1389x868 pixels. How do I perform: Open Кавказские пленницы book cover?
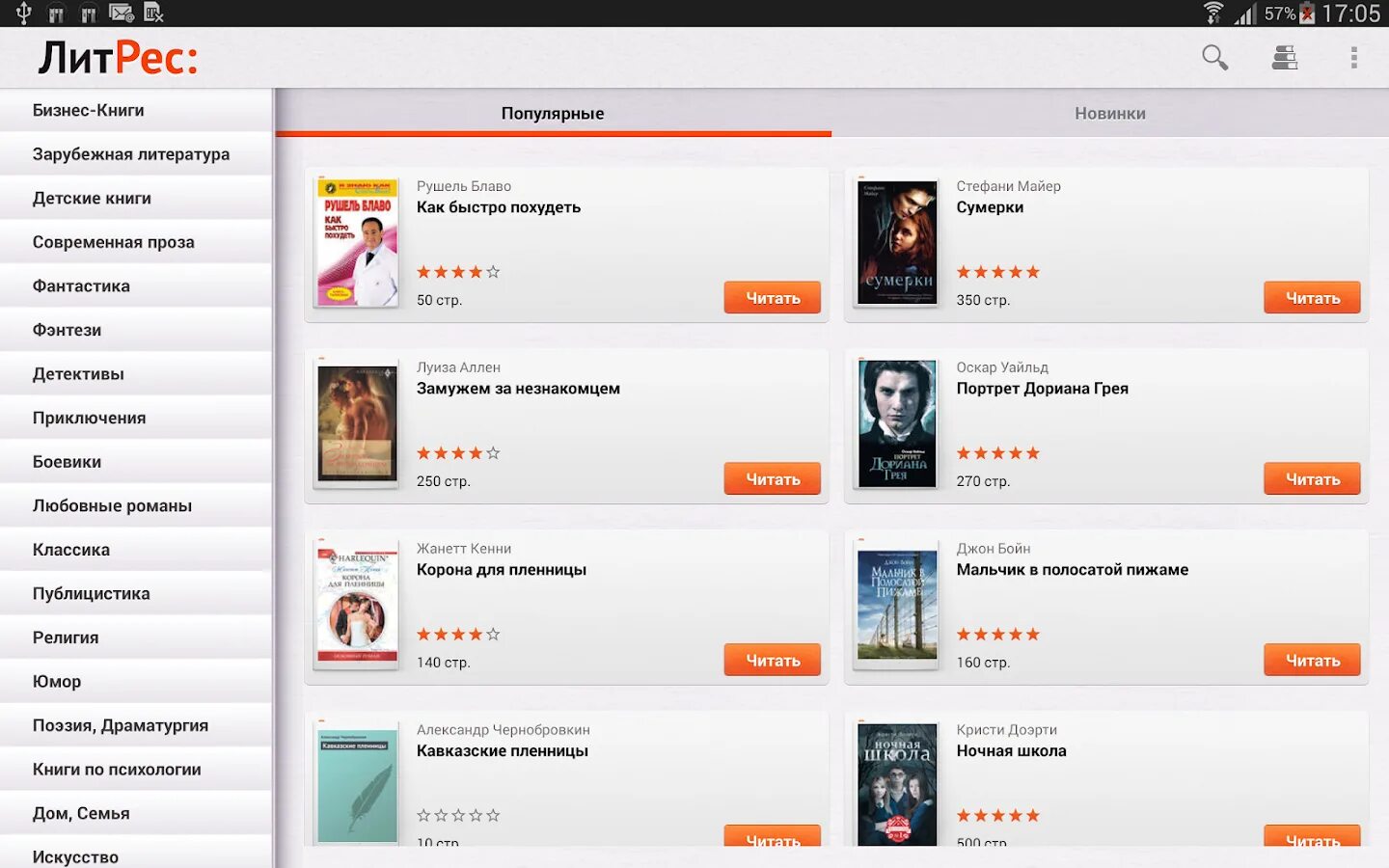pos(357,785)
